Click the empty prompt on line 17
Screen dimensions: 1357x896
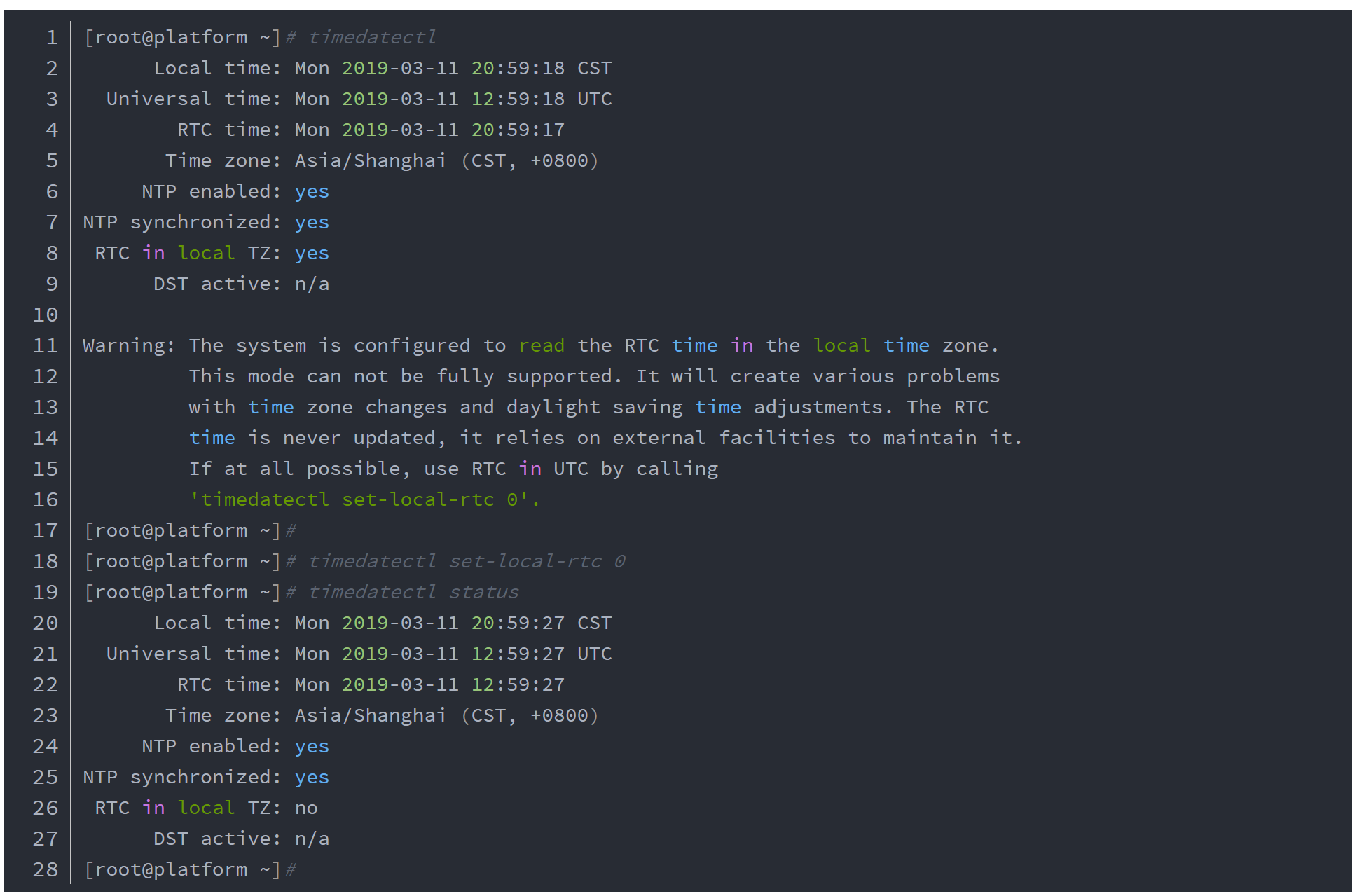190,531
